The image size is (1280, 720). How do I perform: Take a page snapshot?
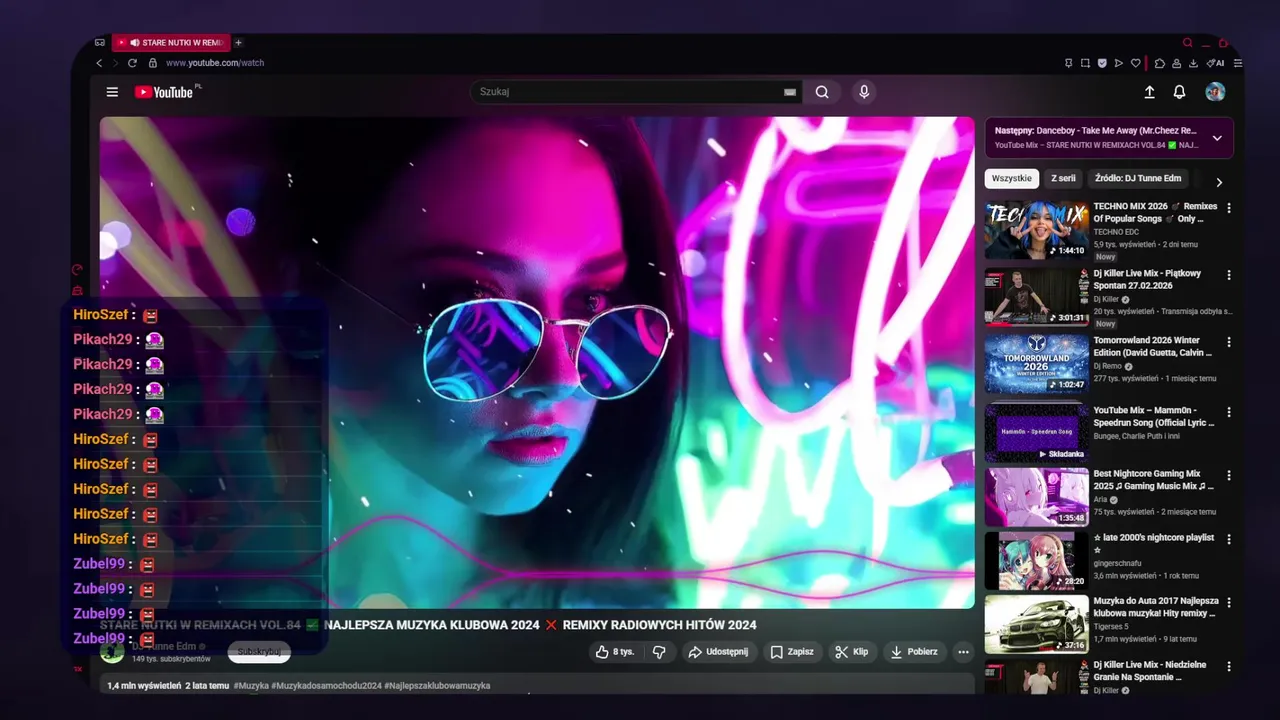coord(1085,63)
